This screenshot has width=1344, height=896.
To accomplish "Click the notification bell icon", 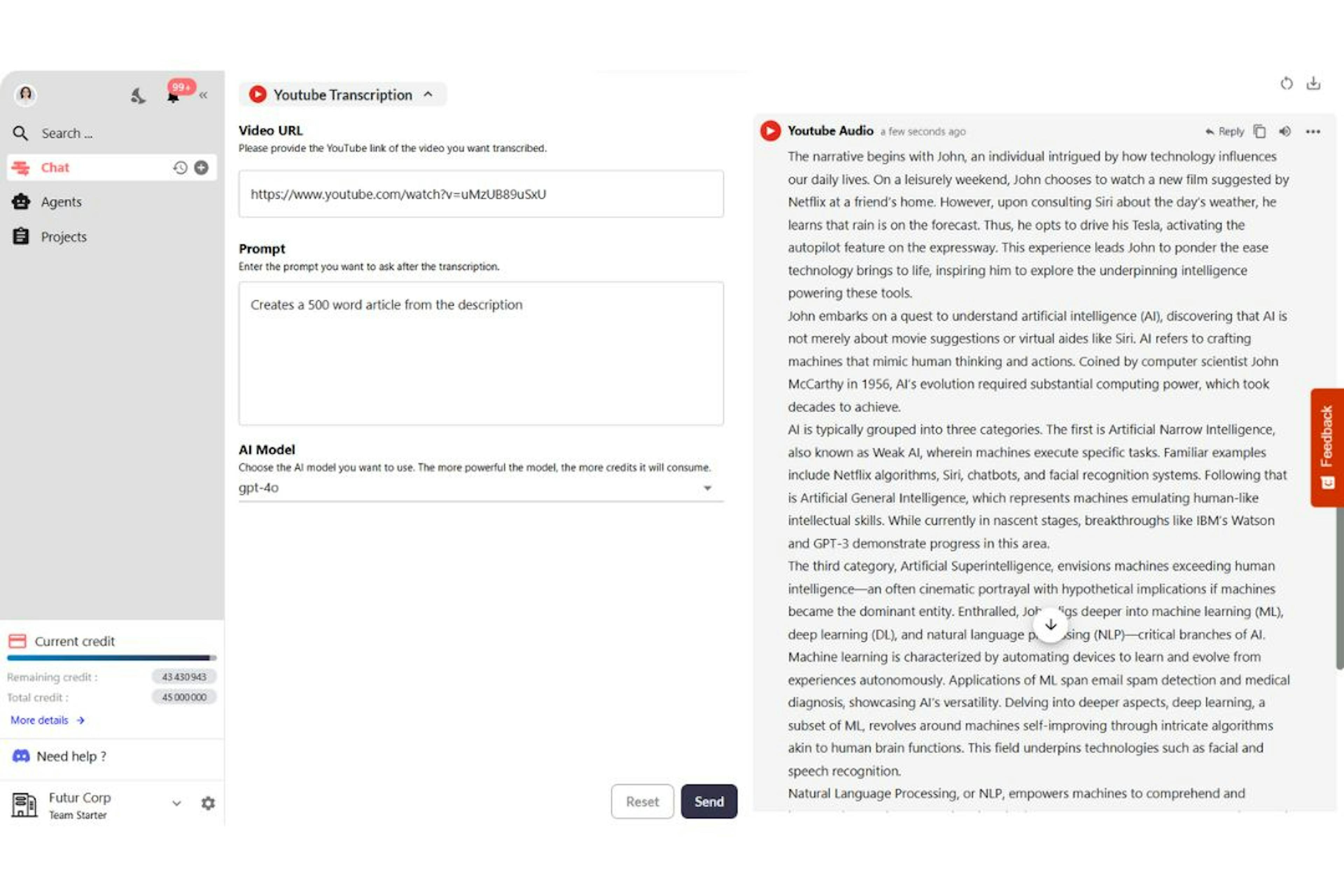I will [172, 94].
